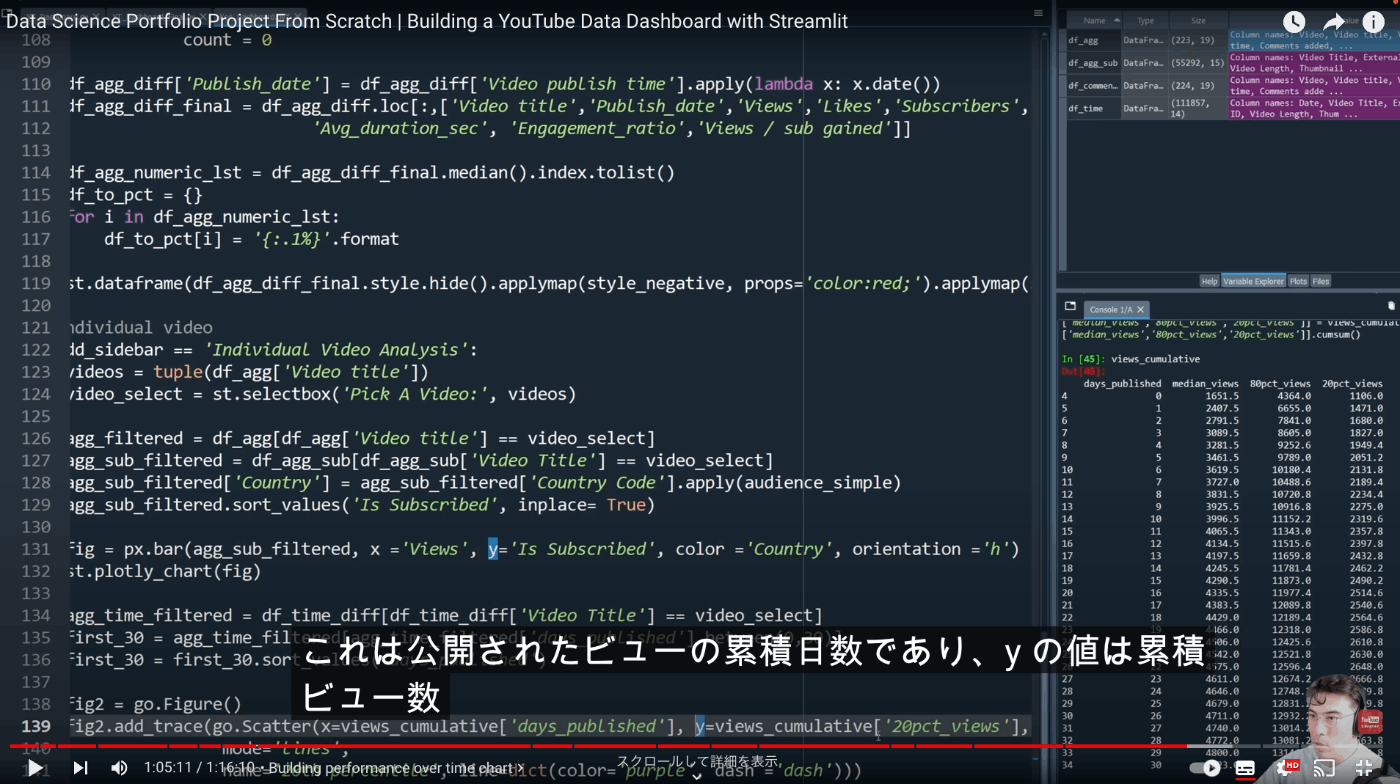Cast video to another screen
Viewport: 1400px width, 784px height.
click(1324, 768)
